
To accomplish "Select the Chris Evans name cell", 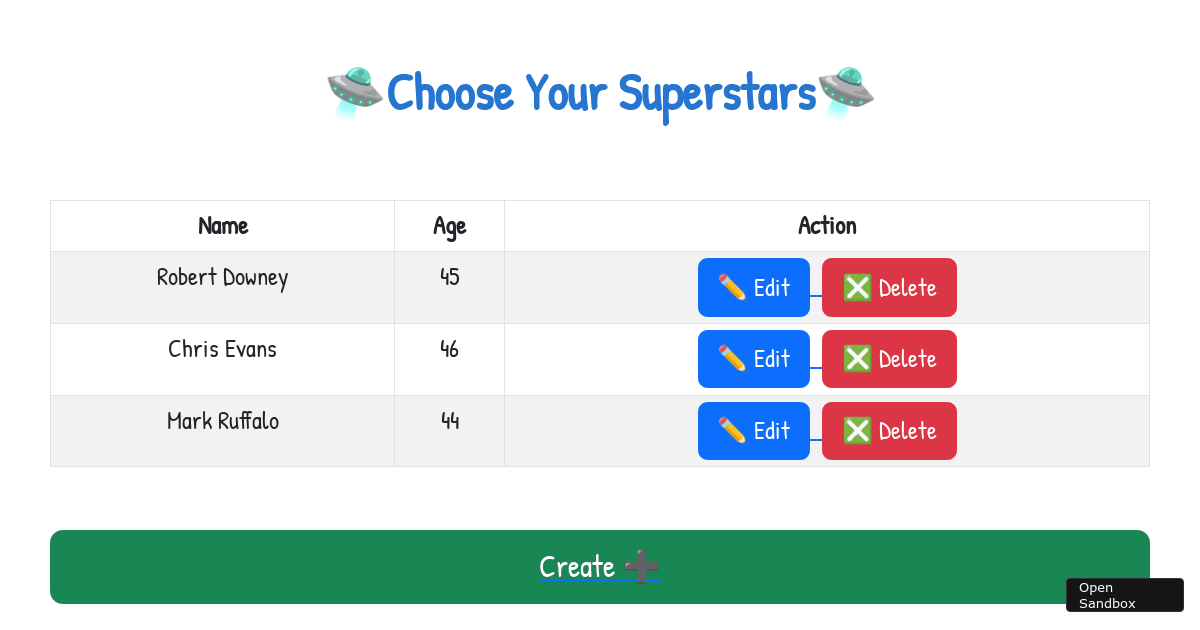I will pyautogui.click(x=223, y=349).
